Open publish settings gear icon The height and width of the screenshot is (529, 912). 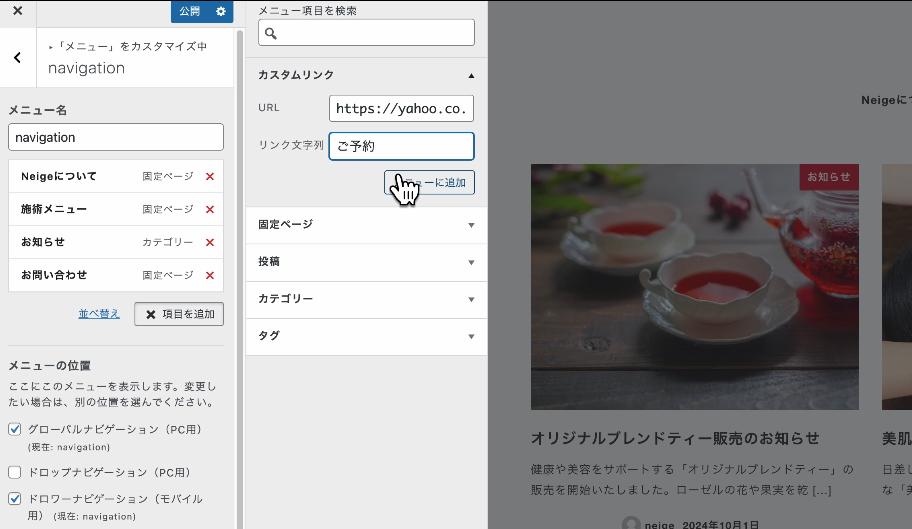click(x=220, y=11)
